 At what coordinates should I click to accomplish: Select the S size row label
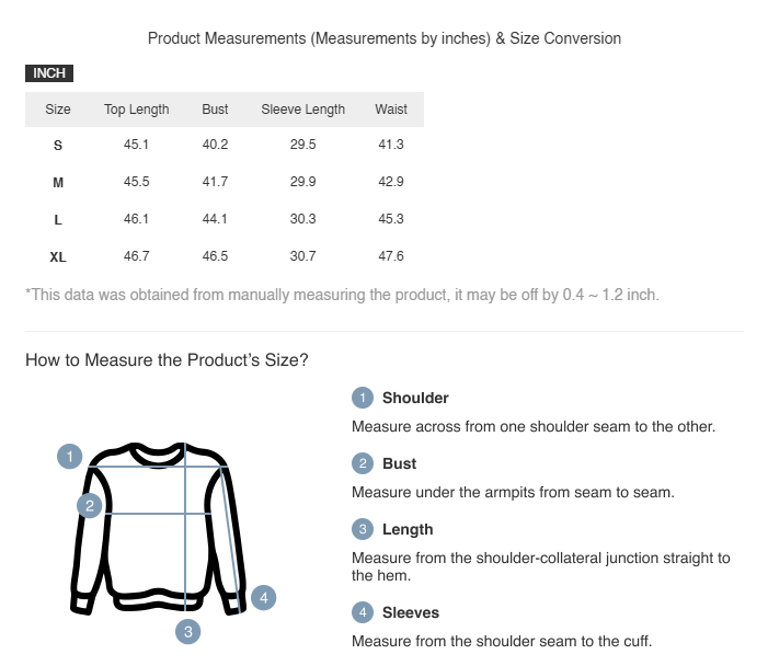point(58,145)
